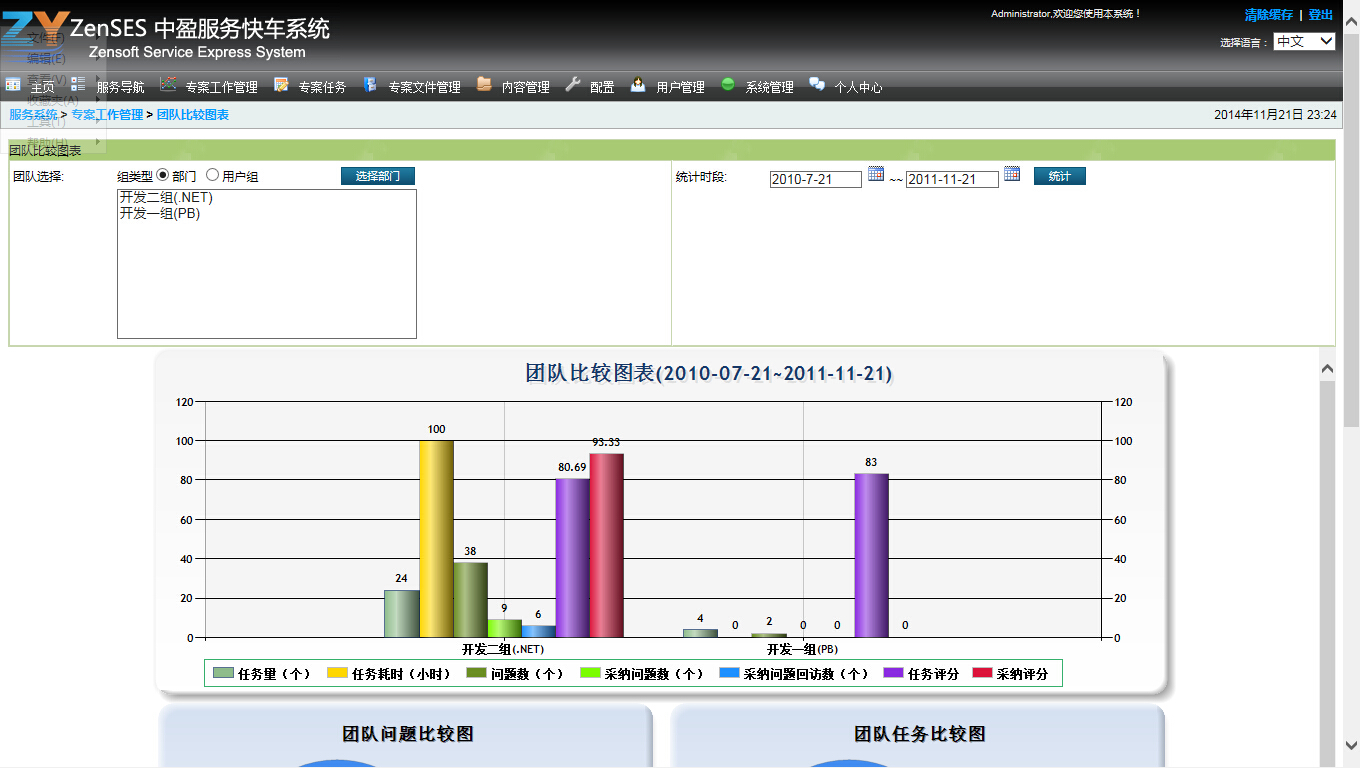Open the start date calendar picker
Image resolution: width=1360 pixels, height=768 pixels.
(876, 174)
